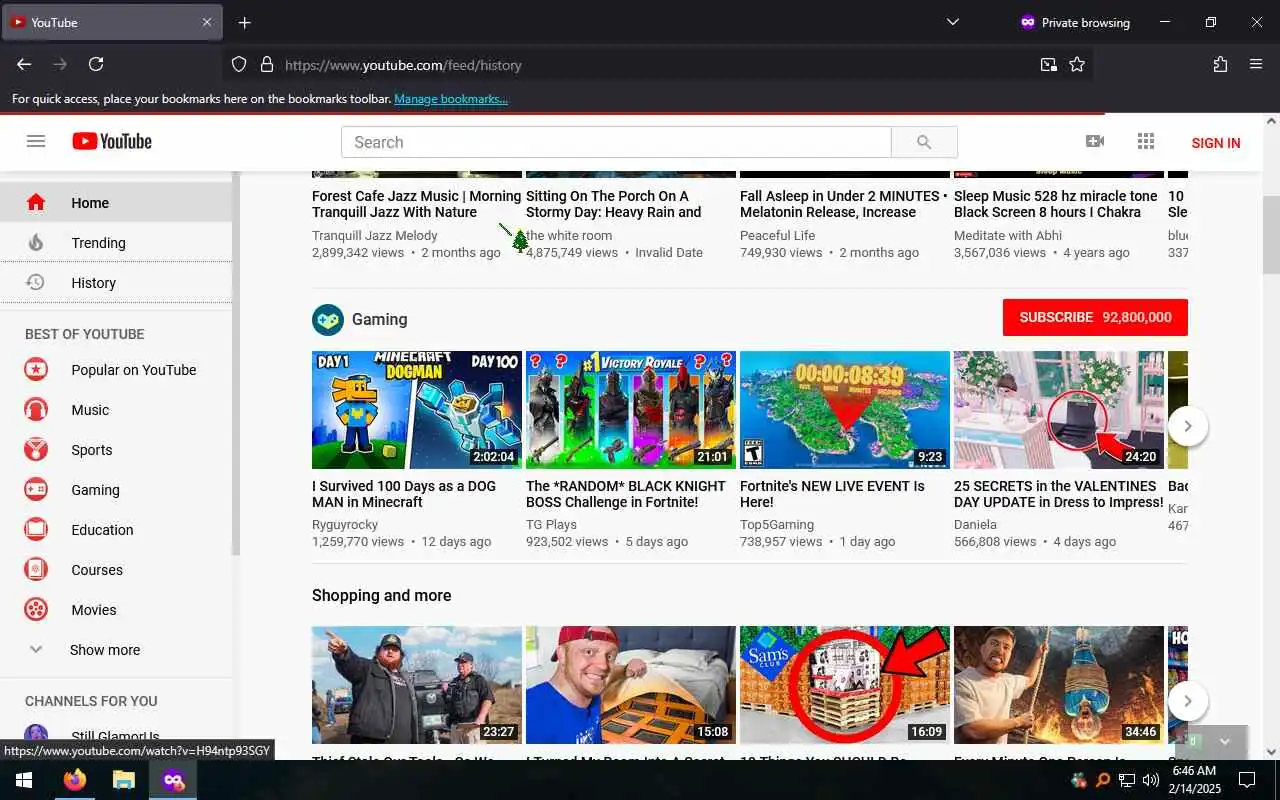
Task: Open the History sidebar item
Action: pyautogui.click(x=116, y=282)
